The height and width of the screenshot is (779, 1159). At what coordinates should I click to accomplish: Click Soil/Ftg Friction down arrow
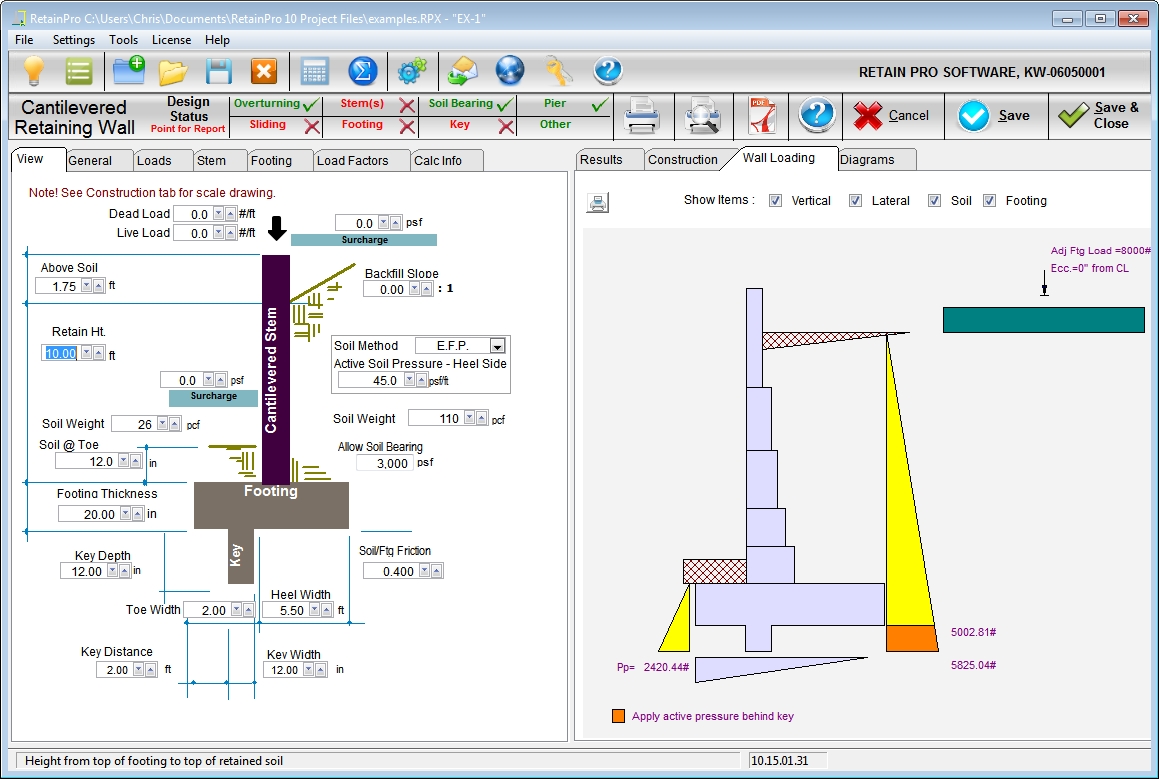[424, 571]
